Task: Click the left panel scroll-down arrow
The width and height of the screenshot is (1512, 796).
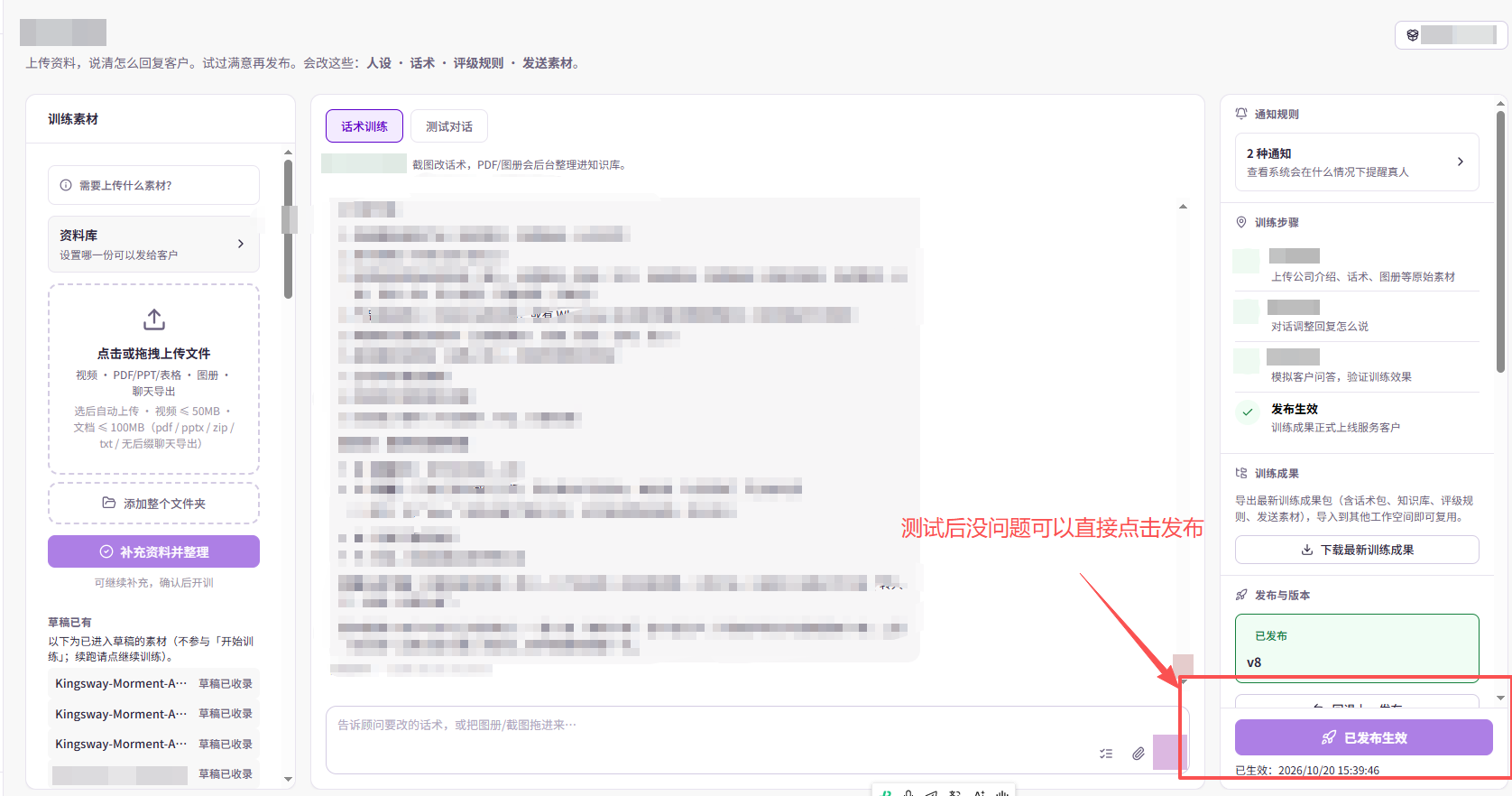Action: (288, 779)
